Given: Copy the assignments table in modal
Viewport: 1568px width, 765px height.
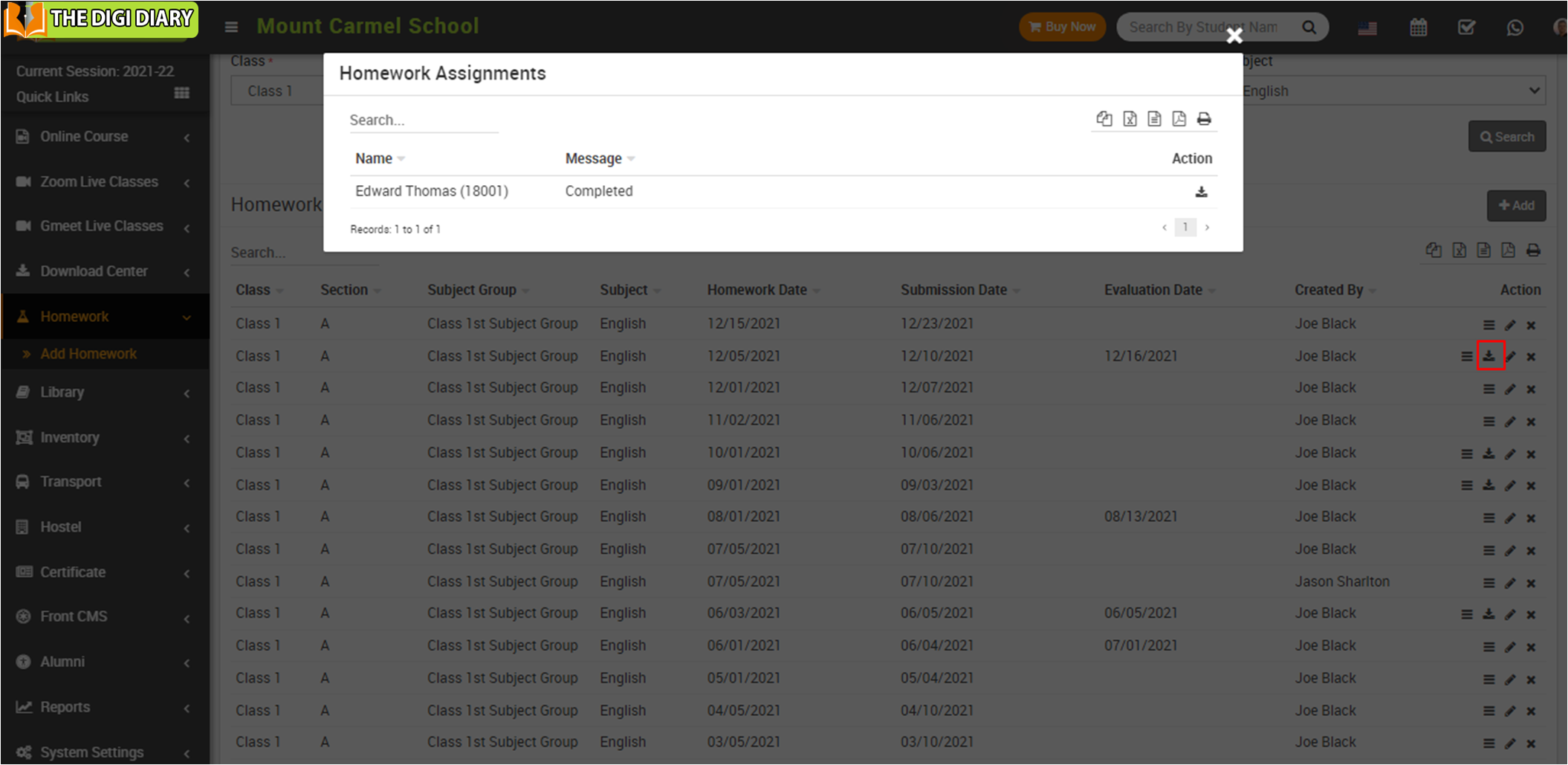Looking at the screenshot, I should coord(1104,119).
